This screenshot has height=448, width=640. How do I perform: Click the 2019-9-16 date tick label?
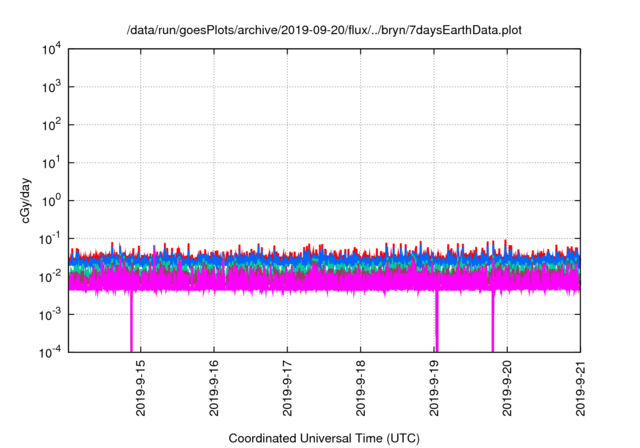pos(214,388)
